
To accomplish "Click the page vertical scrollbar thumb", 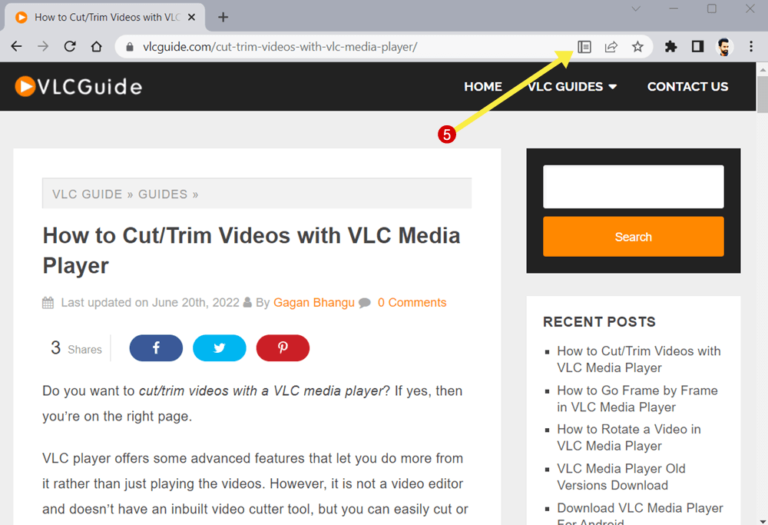I will point(762,95).
